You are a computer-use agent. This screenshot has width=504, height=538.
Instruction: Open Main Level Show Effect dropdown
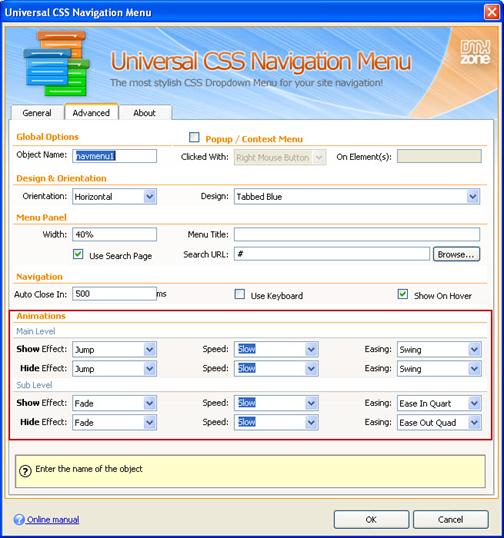tap(114, 349)
